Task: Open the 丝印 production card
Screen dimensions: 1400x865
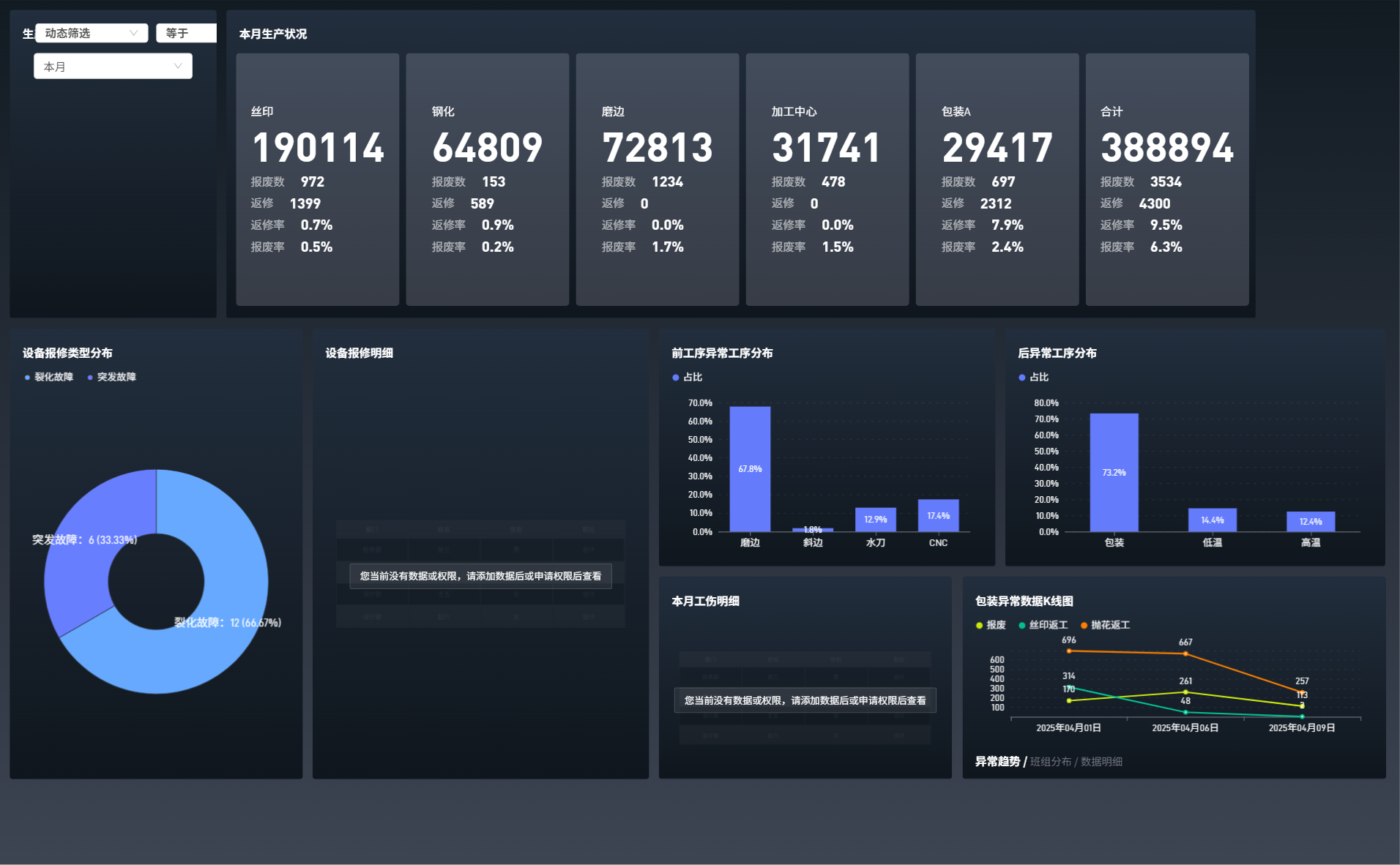Action: pyautogui.click(x=317, y=179)
